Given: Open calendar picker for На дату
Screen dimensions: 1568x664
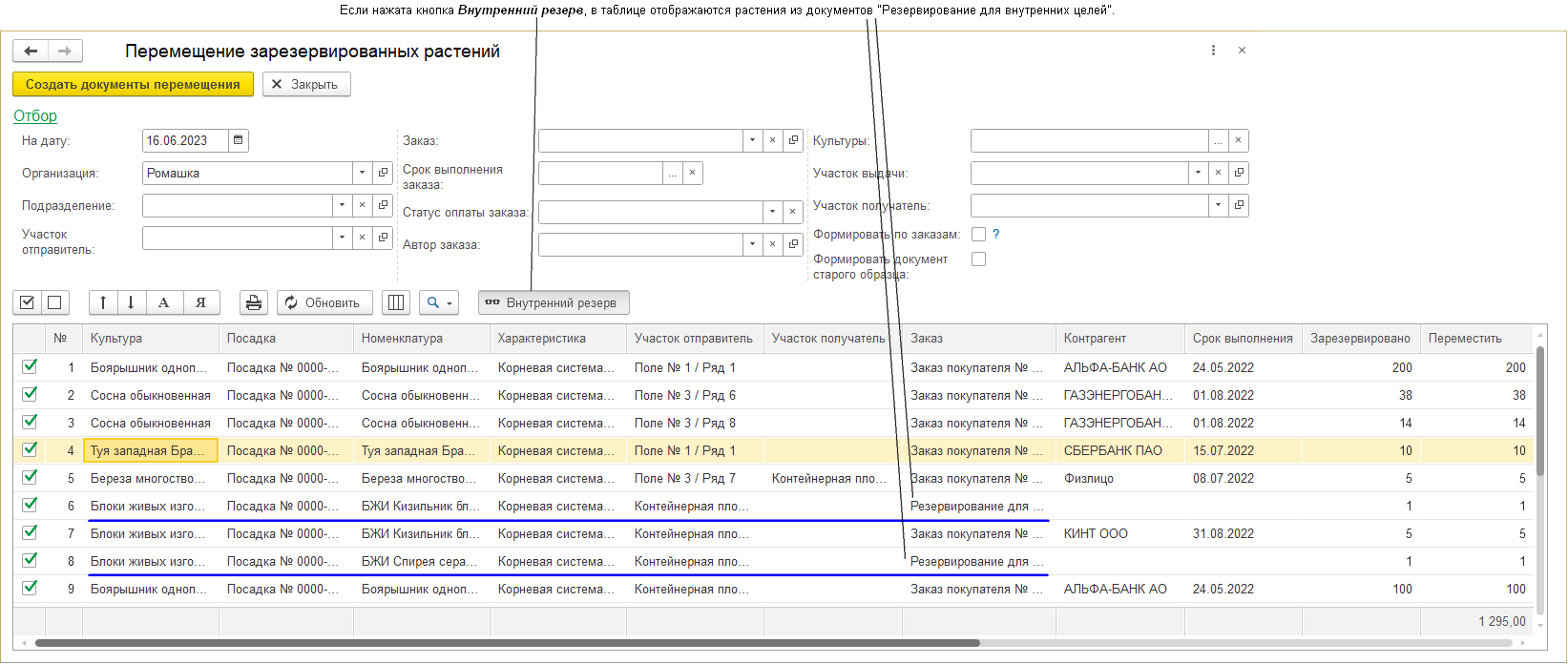Looking at the screenshot, I should 239,140.
